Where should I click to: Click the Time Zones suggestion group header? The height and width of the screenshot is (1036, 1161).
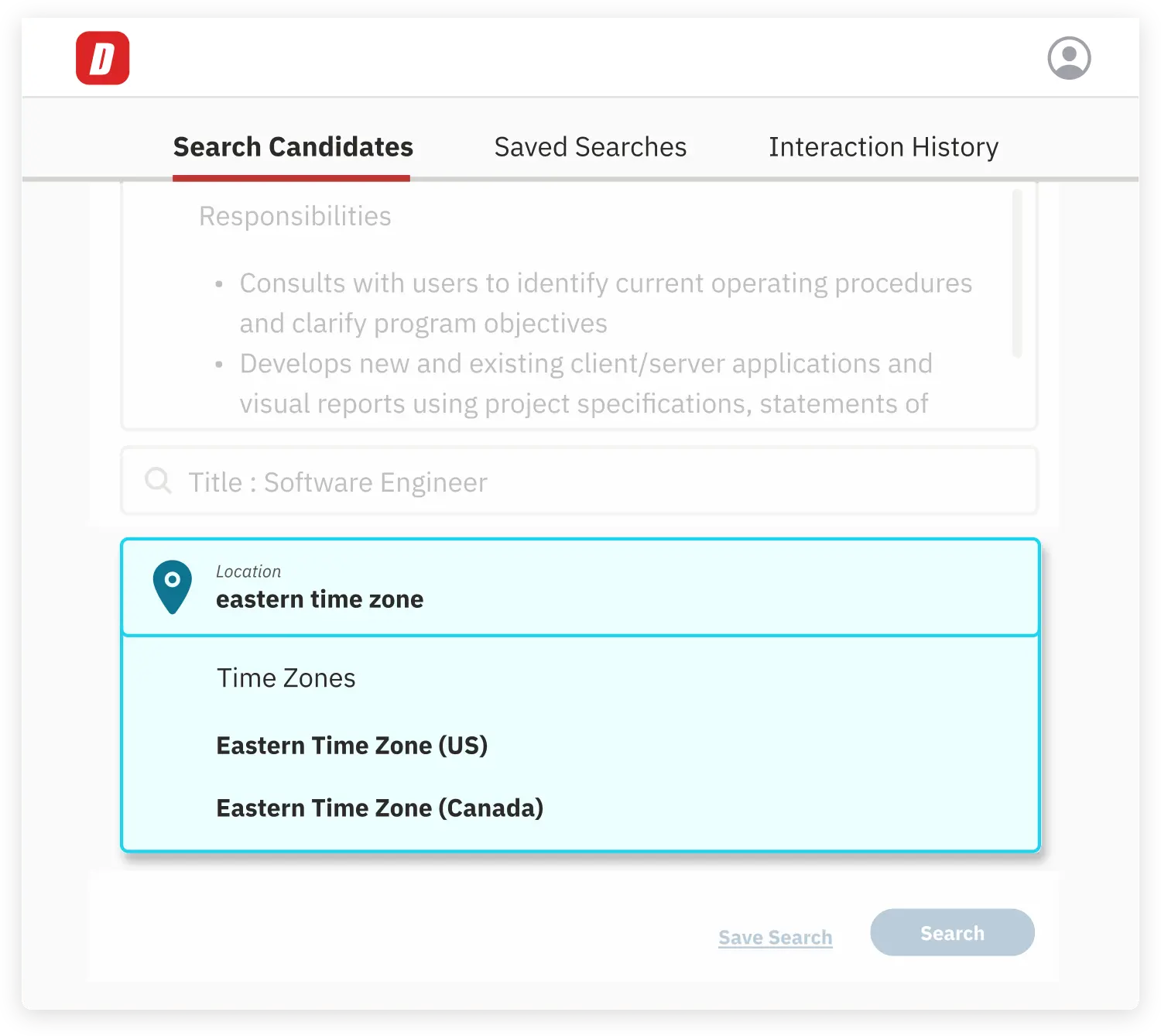pos(286,678)
